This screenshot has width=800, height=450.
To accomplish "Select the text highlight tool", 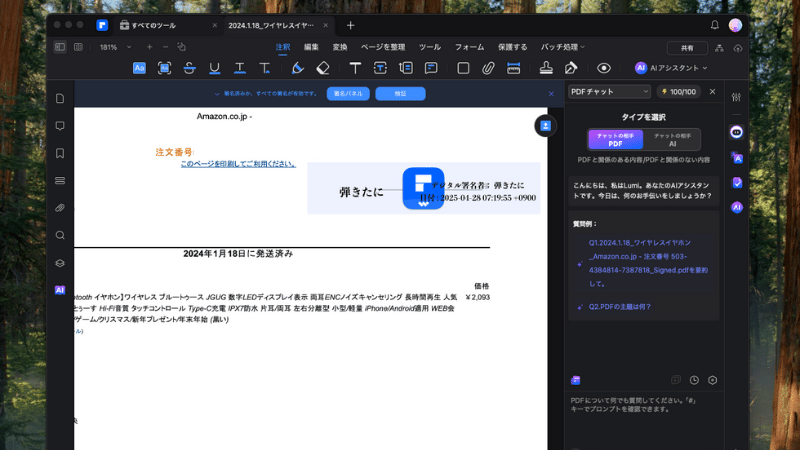I will pos(139,68).
